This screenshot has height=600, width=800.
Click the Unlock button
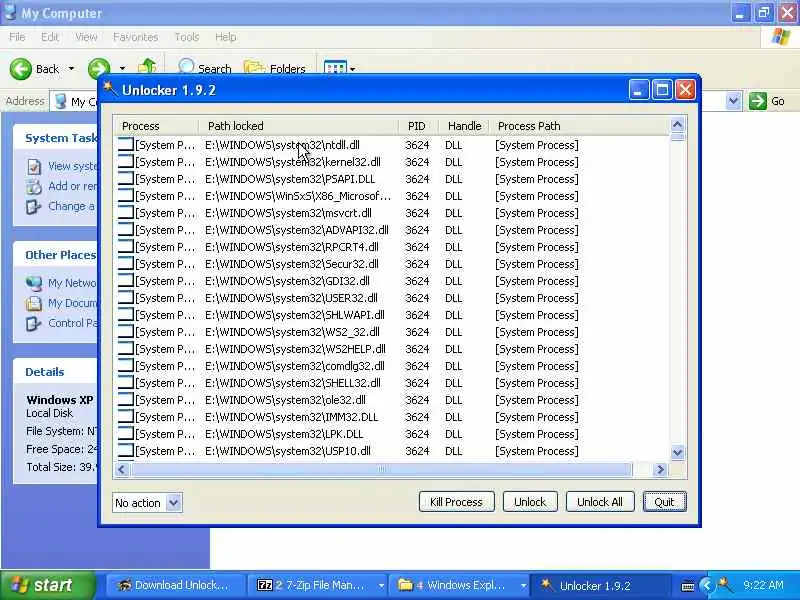tap(530, 502)
